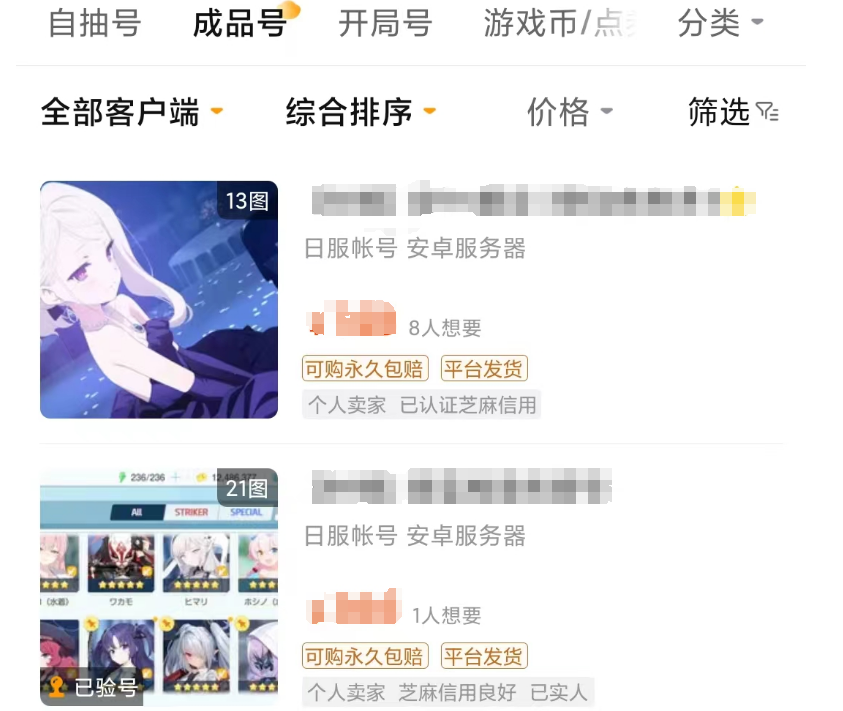Open the second listing's character roster thumbnail

[159, 587]
